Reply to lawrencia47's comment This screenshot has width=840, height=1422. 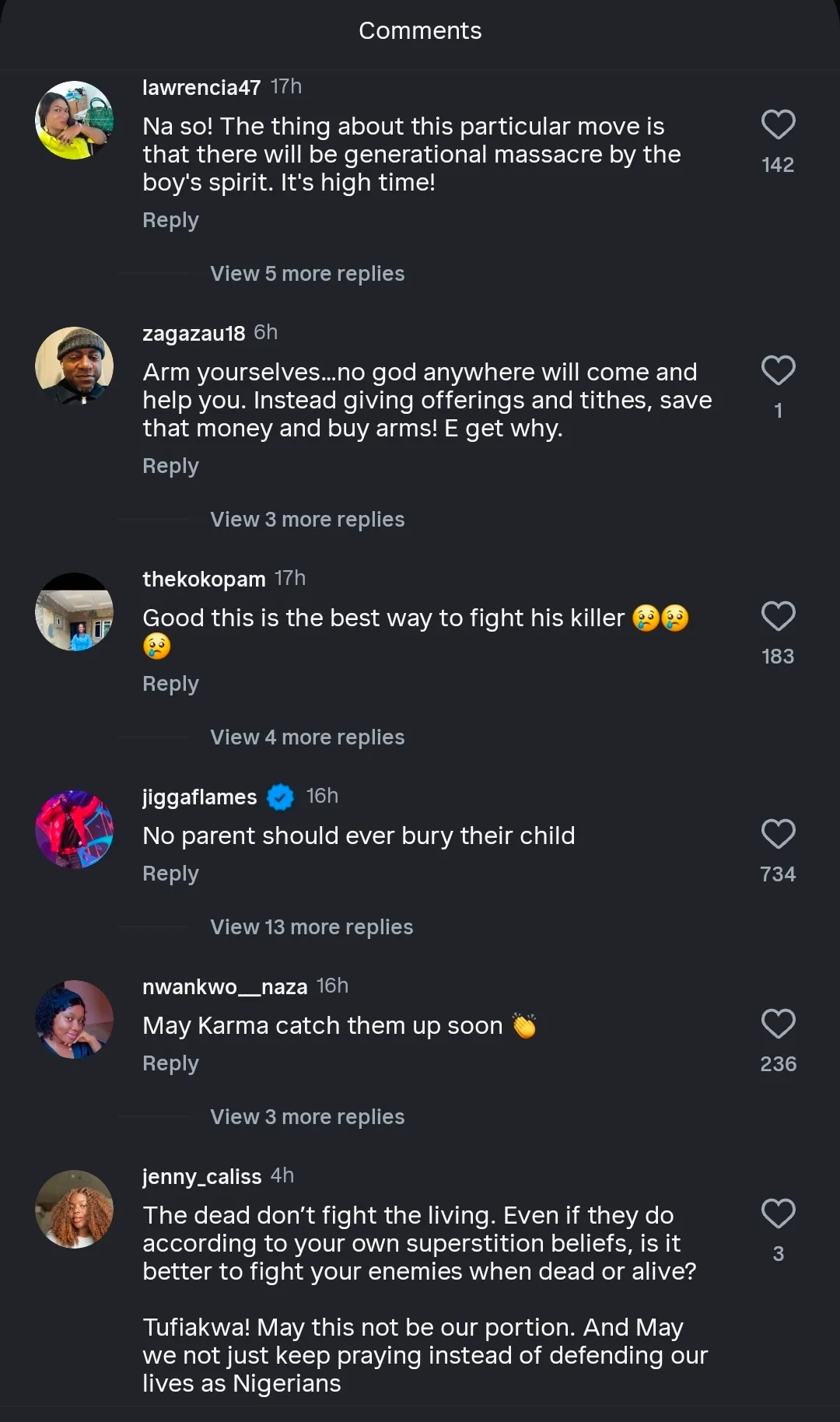tap(170, 221)
